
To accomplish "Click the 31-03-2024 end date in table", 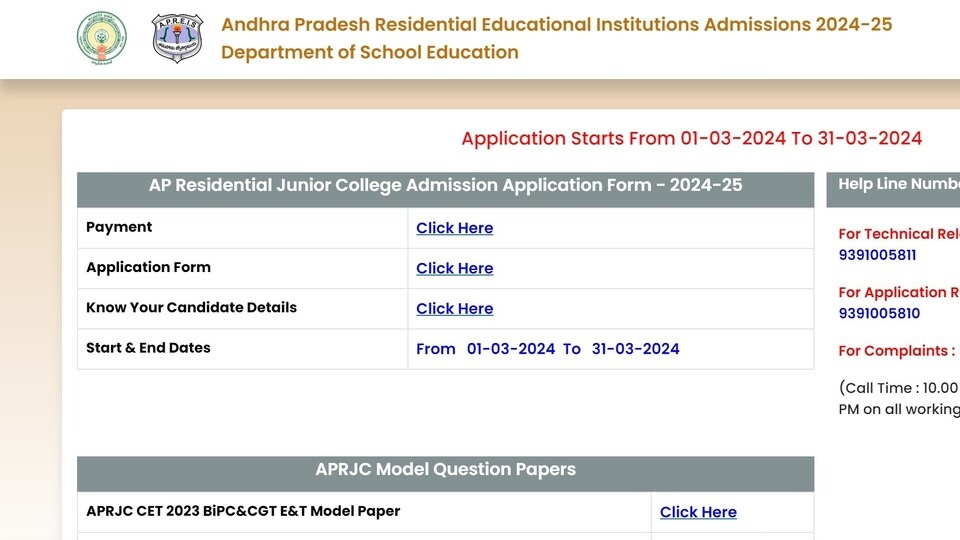I will (x=636, y=349).
